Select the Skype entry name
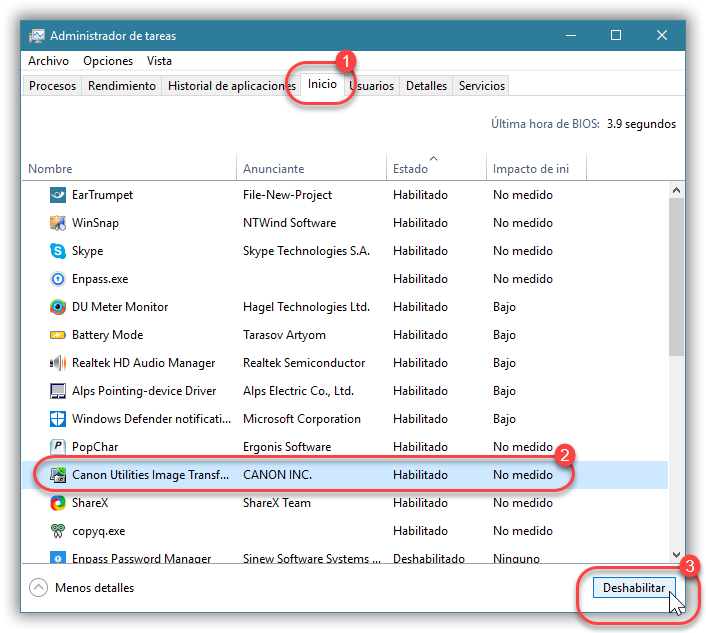Image resolution: width=706 pixels, height=633 pixels. pyautogui.click(x=87, y=251)
